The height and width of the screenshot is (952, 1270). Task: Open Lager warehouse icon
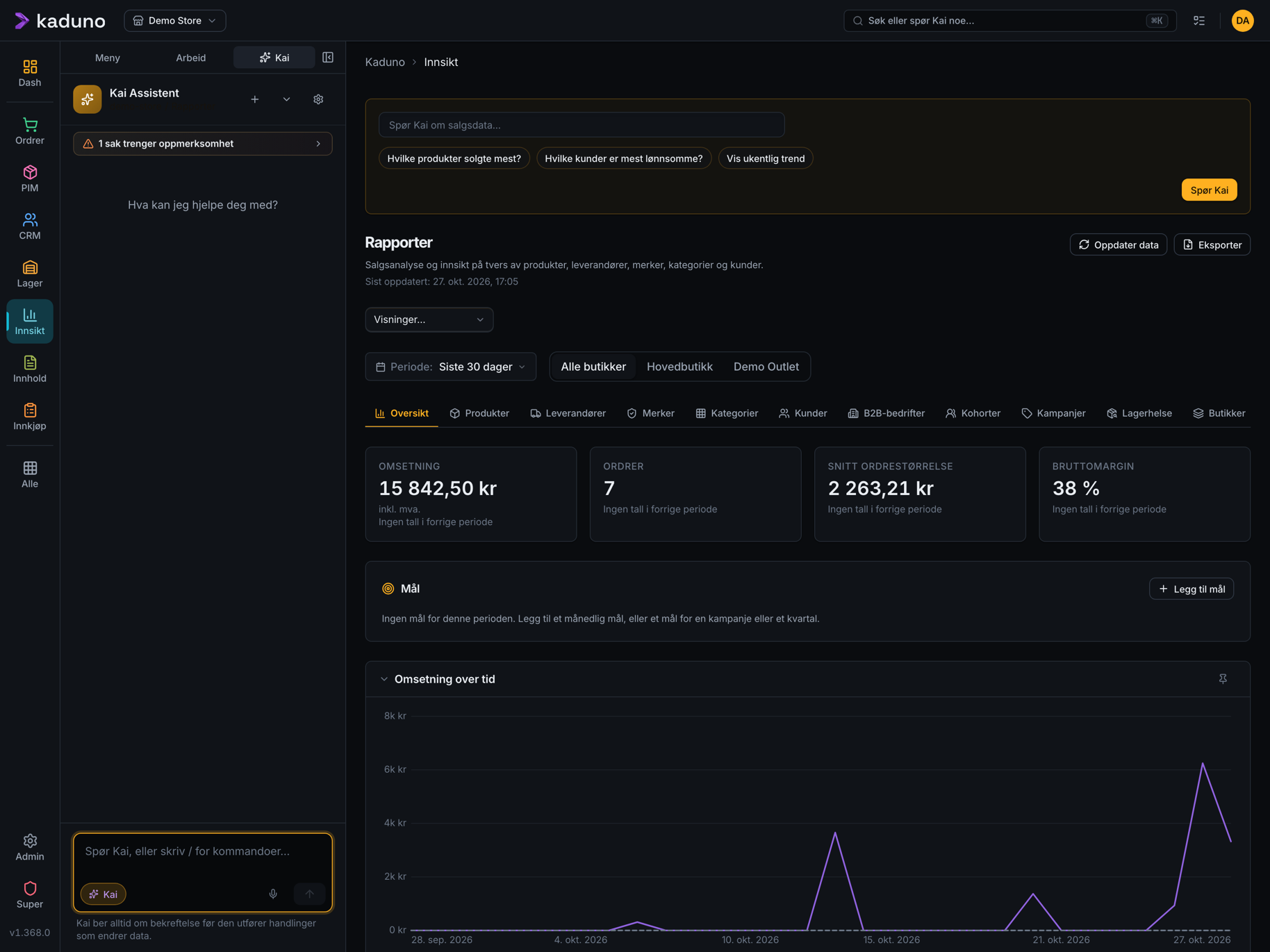click(x=30, y=274)
